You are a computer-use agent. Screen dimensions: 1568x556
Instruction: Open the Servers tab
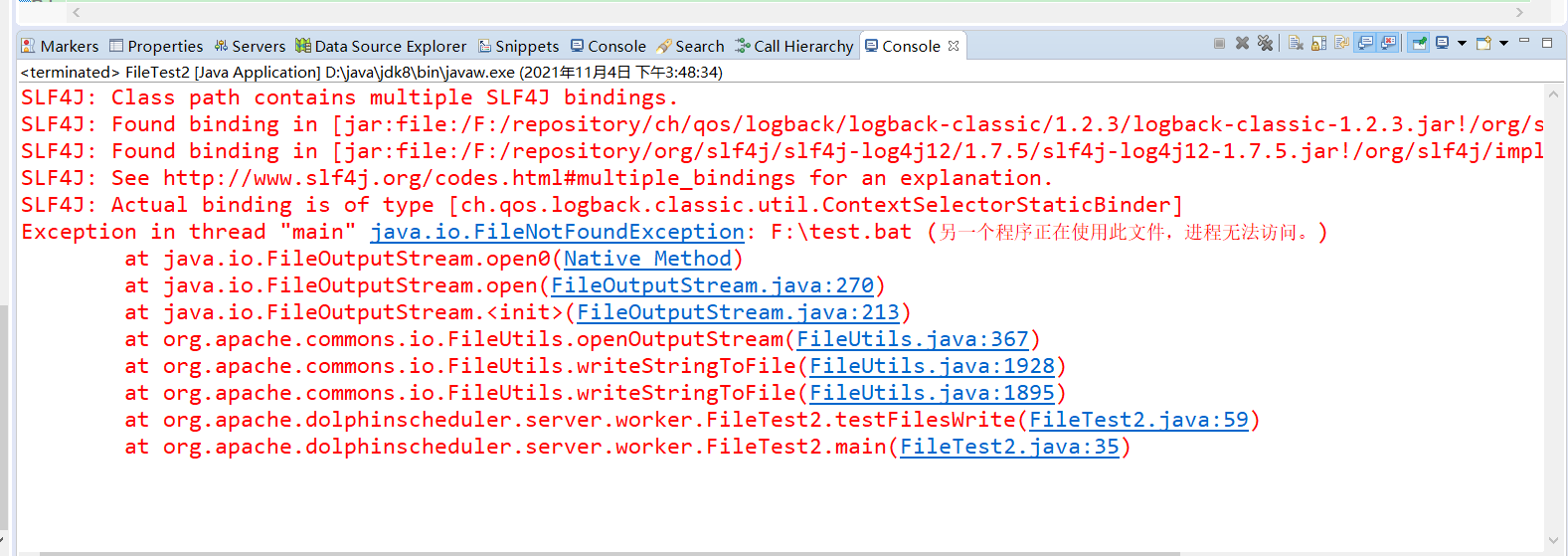tap(250, 46)
